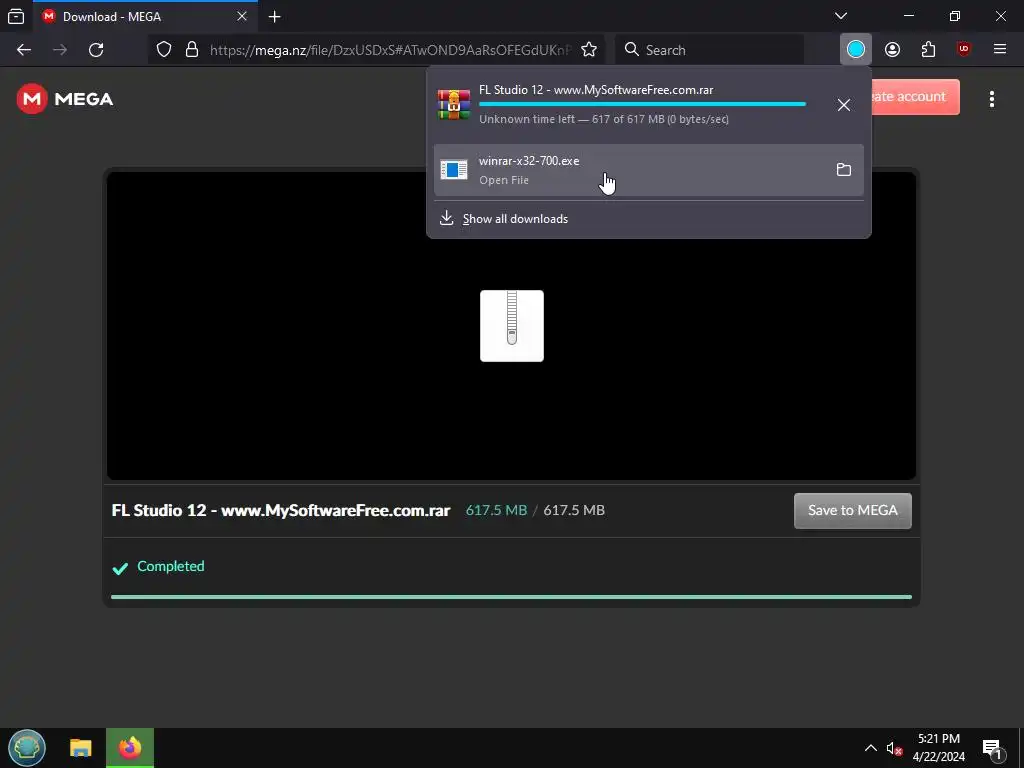1024x768 pixels.
Task: Open MEGA three-dot options menu
Action: pyautogui.click(x=991, y=99)
